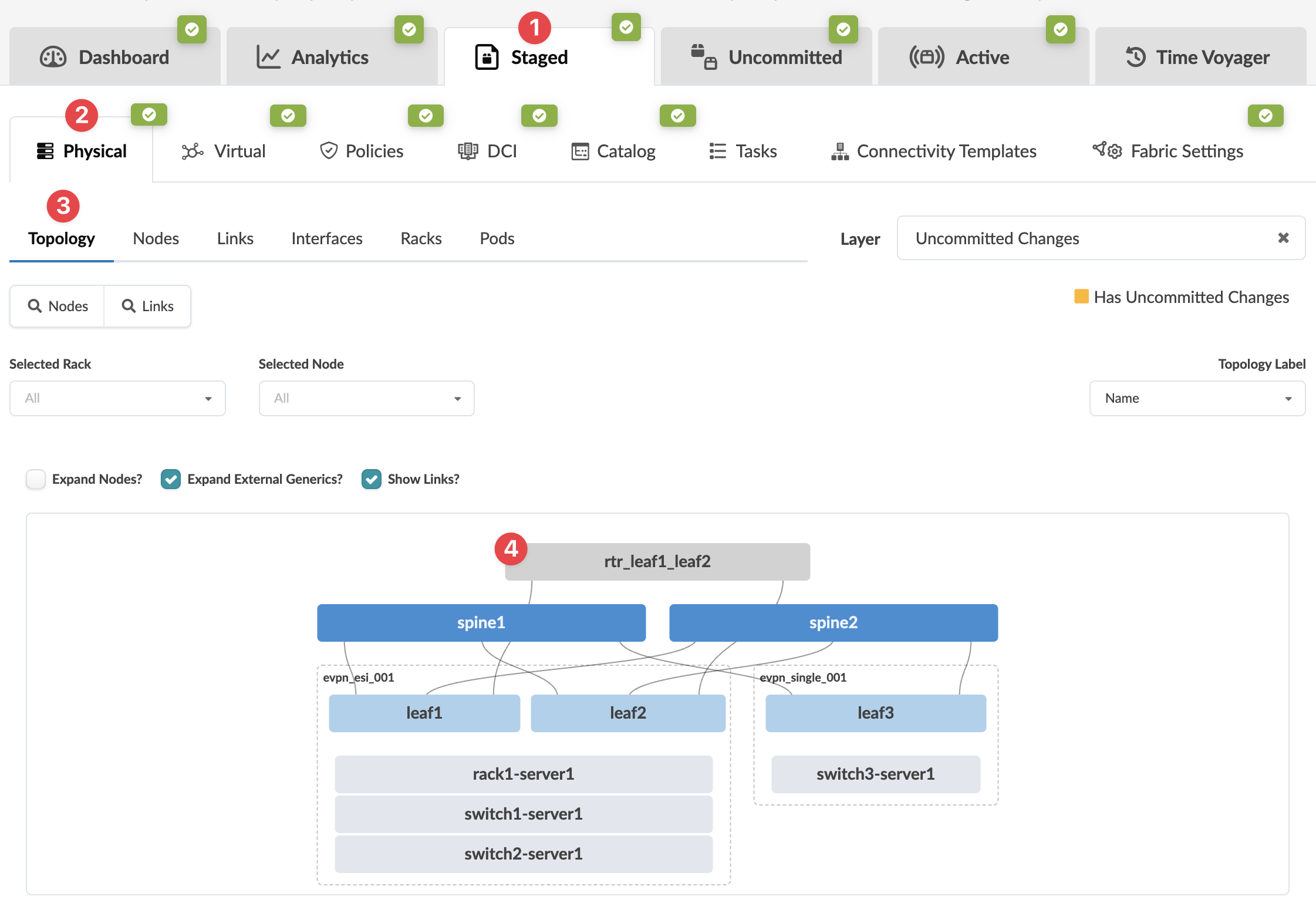Click the Policies shield icon
The image size is (1316, 903).
click(x=328, y=151)
